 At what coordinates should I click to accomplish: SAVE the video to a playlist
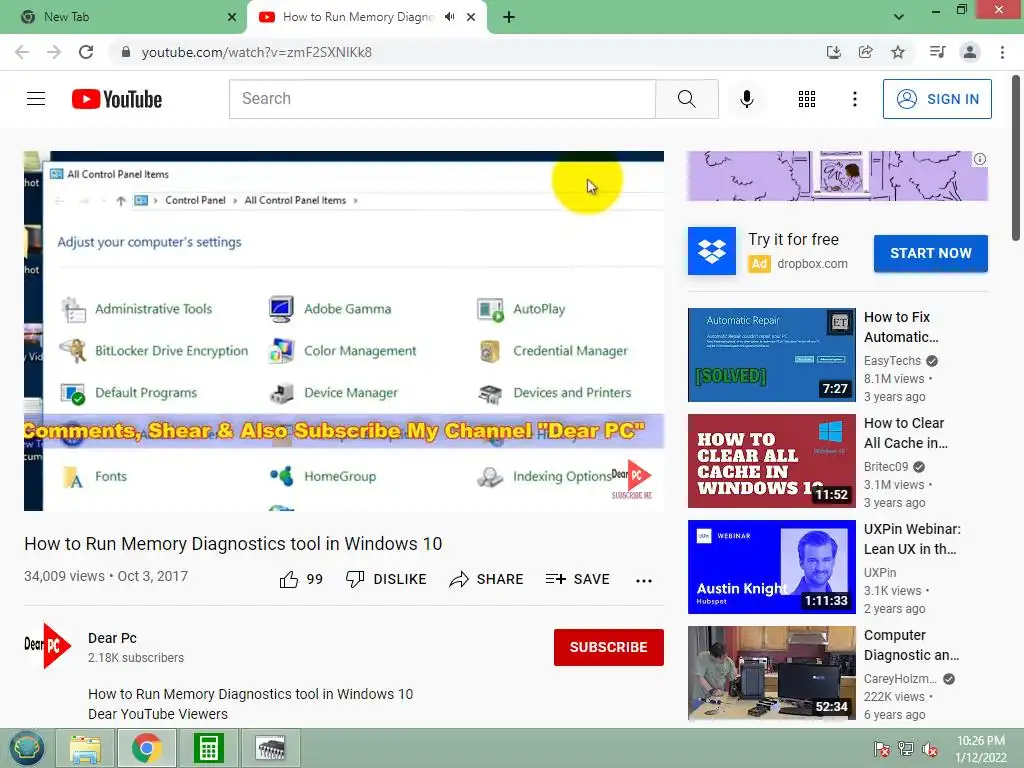coord(577,579)
